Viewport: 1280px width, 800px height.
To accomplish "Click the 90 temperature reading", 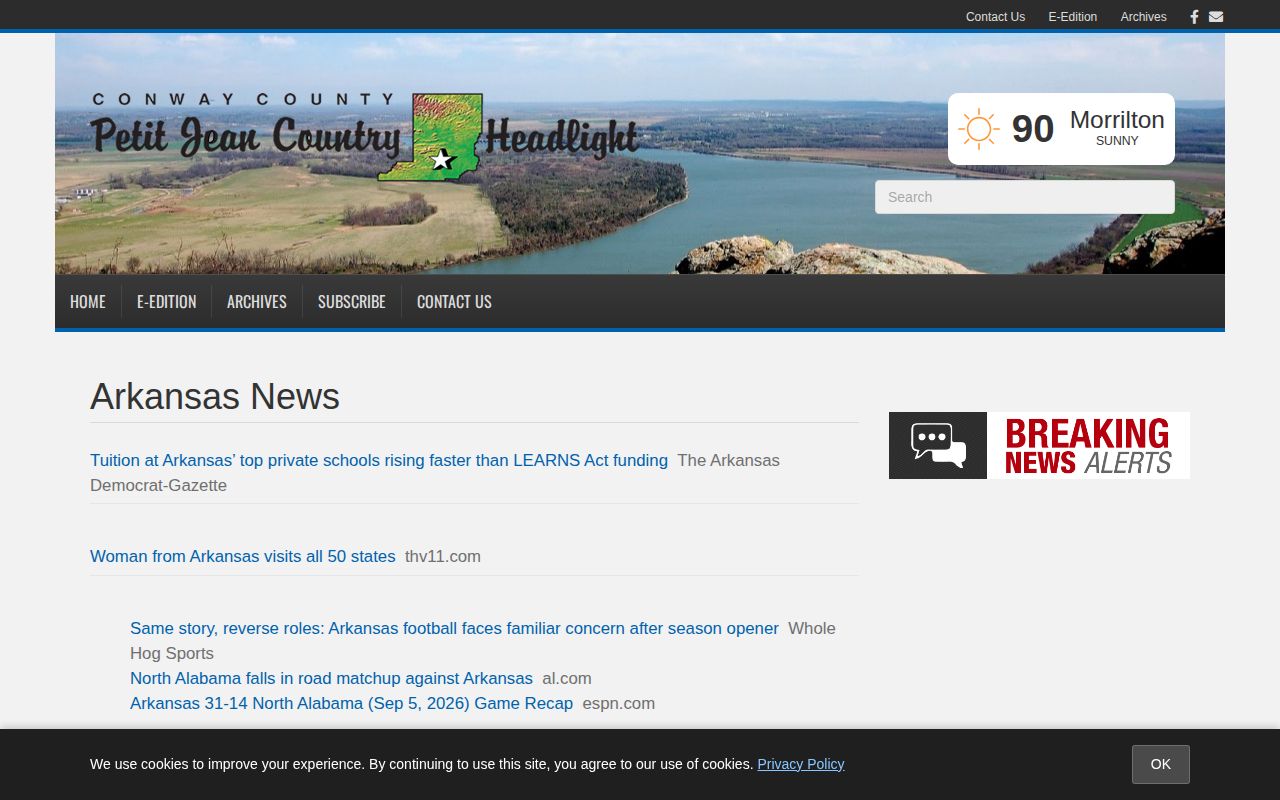I will click(x=1033, y=129).
